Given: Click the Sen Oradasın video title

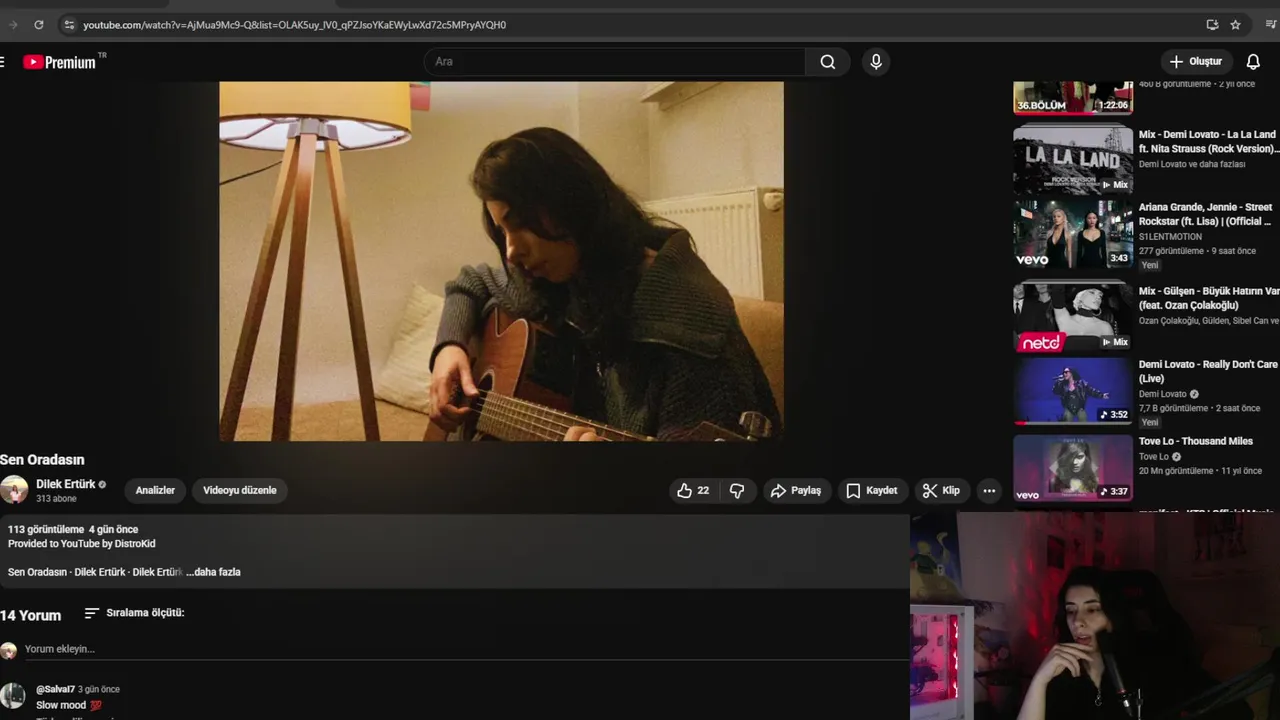Looking at the screenshot, I should tap(42, 460).
